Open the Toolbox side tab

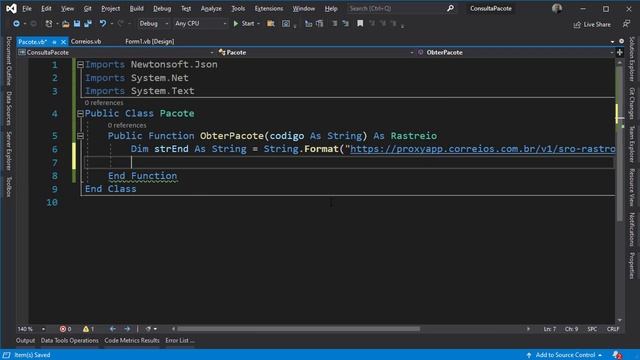(x=9, y=187)
